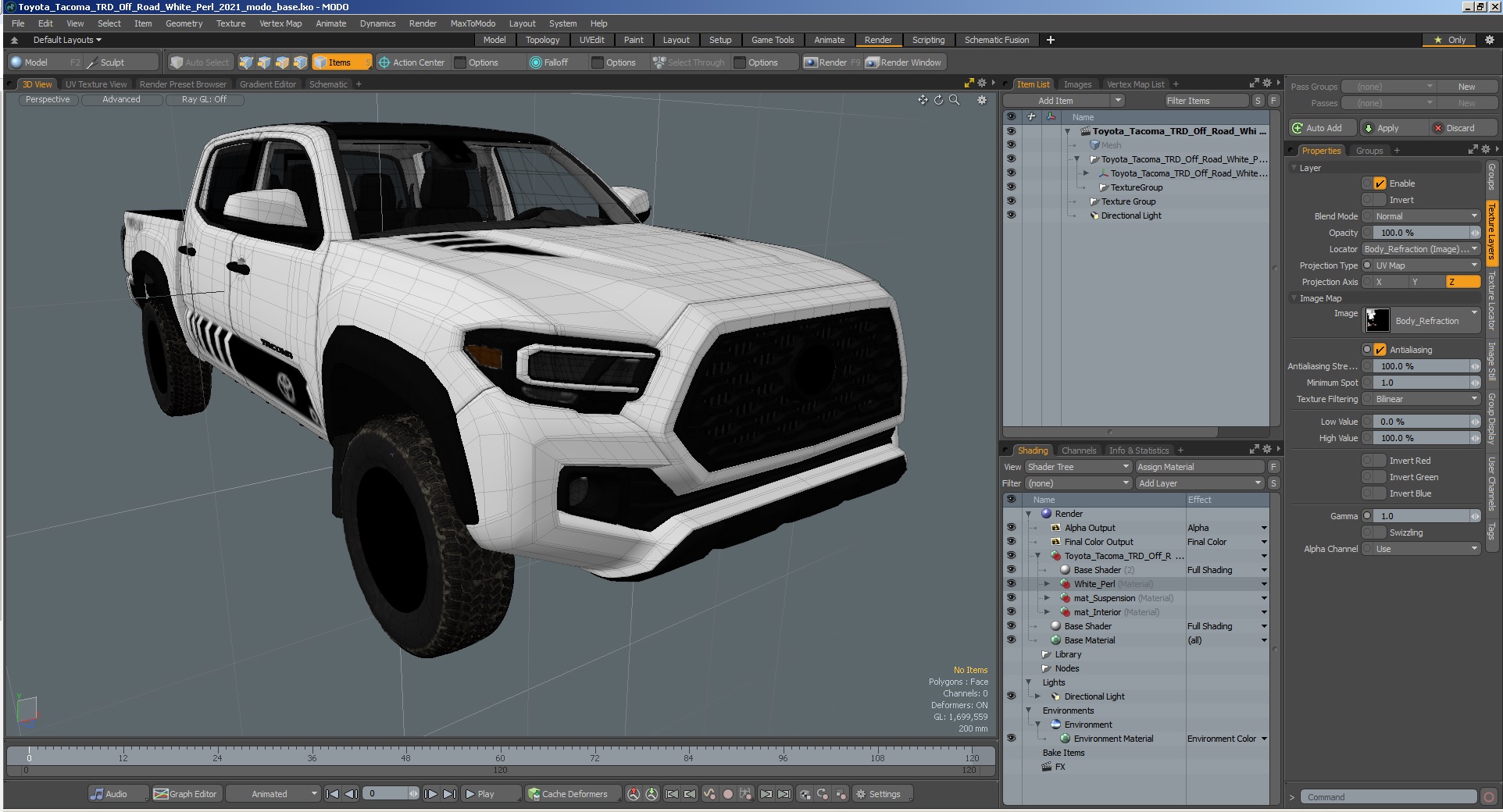The width and height of the screenshot is (1503, 812).
Task: Switch to the Images tab
Action: tap(1077, 84)
